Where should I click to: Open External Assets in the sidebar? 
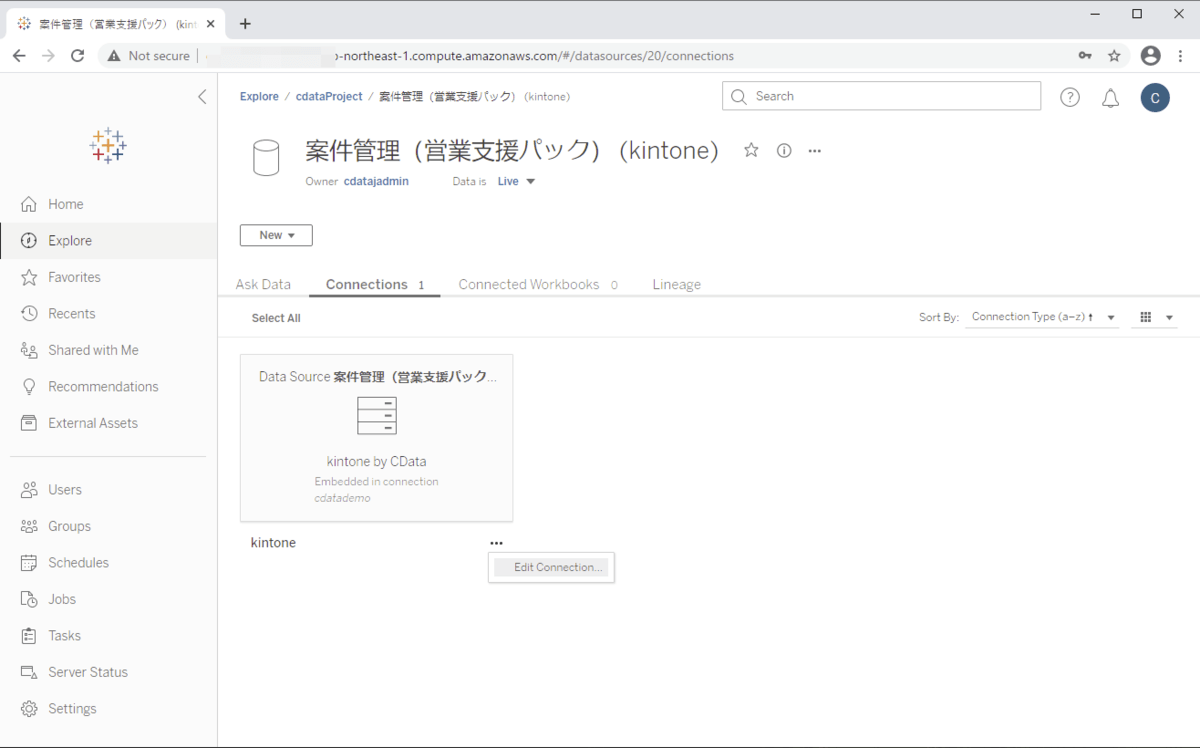point(108,423)
